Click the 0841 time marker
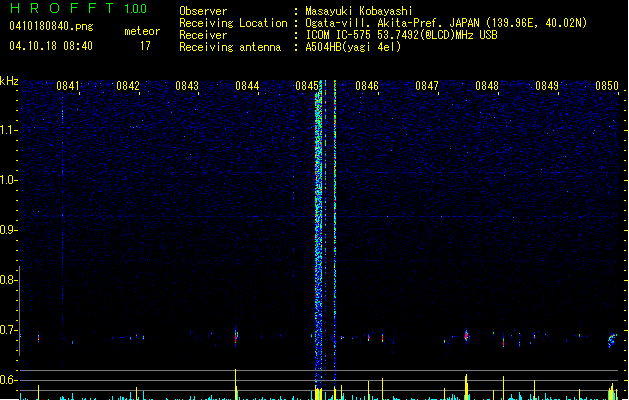Image resolution: width=629 pixels, height=400 pixels. (68, 86)
